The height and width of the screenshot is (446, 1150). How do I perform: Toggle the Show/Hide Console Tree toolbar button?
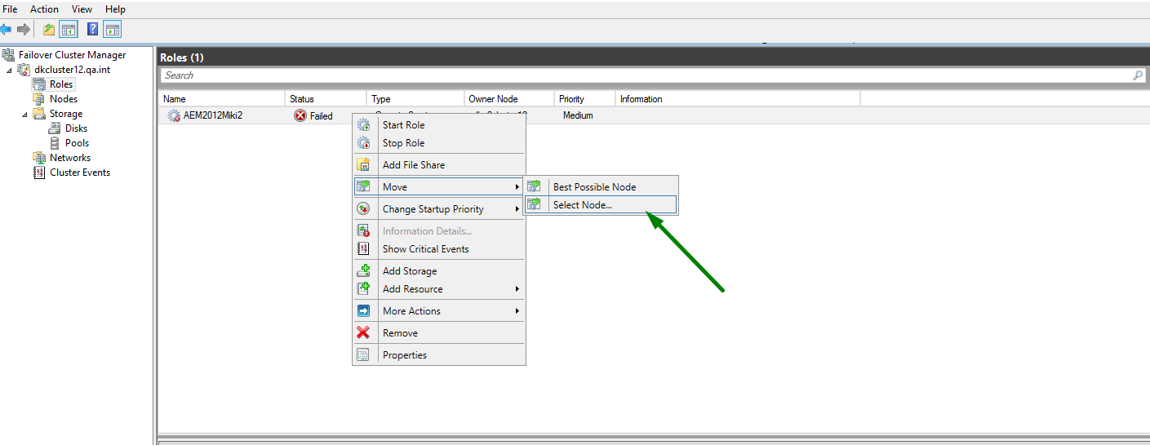(68, 29)
